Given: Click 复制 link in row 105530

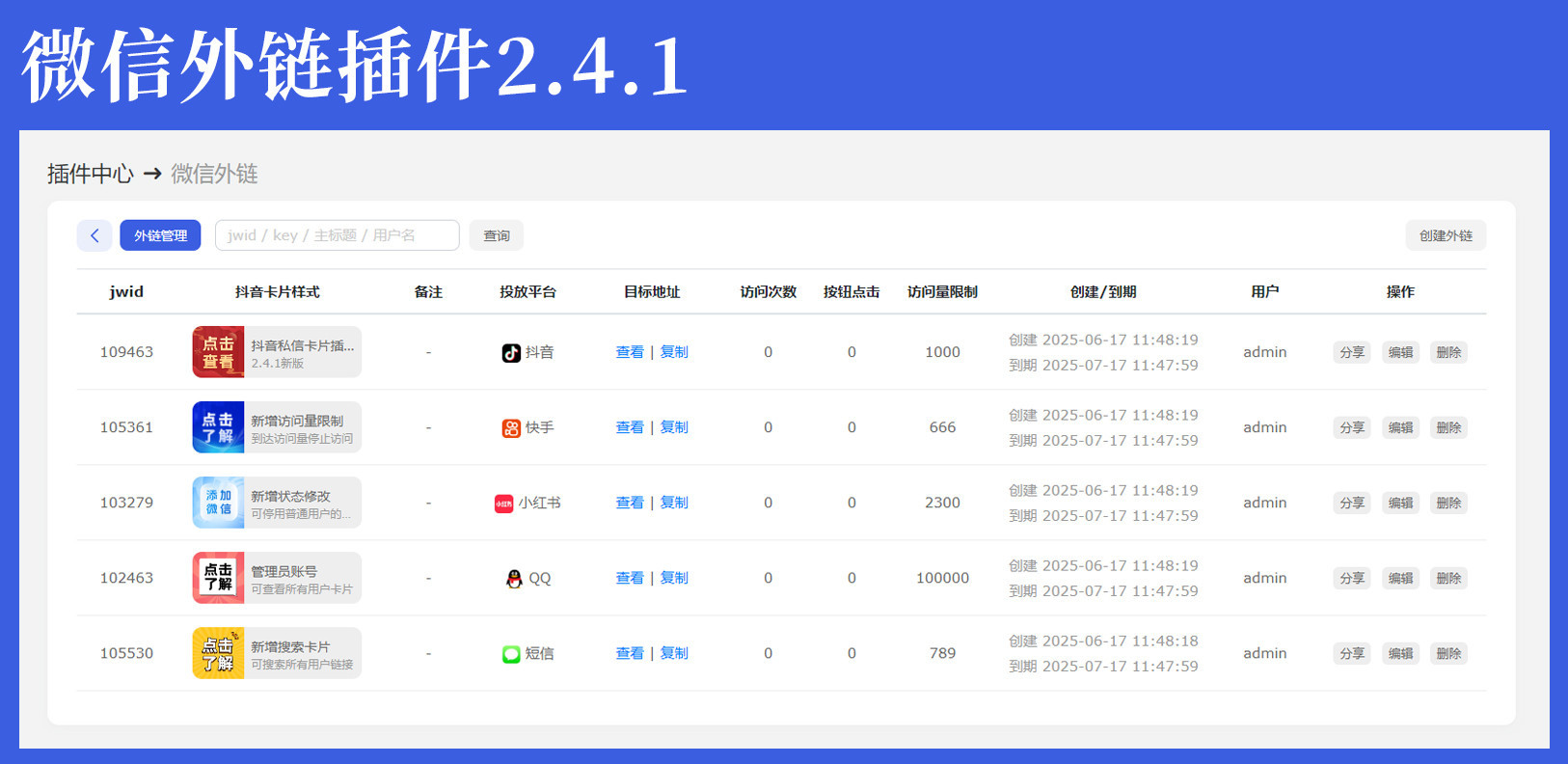Looking at the screenshot, I should (x=674, y=653).
